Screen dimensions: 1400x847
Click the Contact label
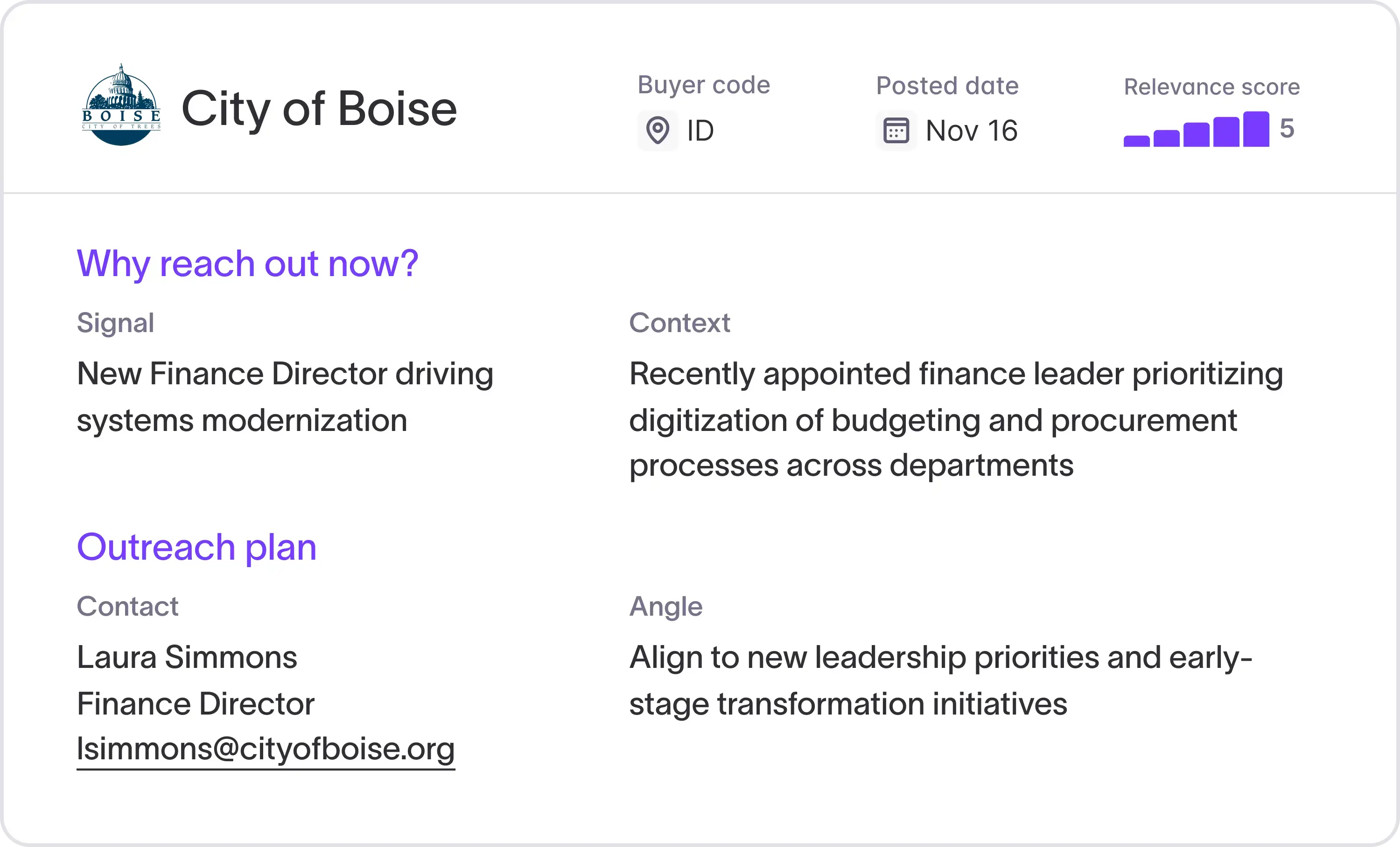click(127, 606)
